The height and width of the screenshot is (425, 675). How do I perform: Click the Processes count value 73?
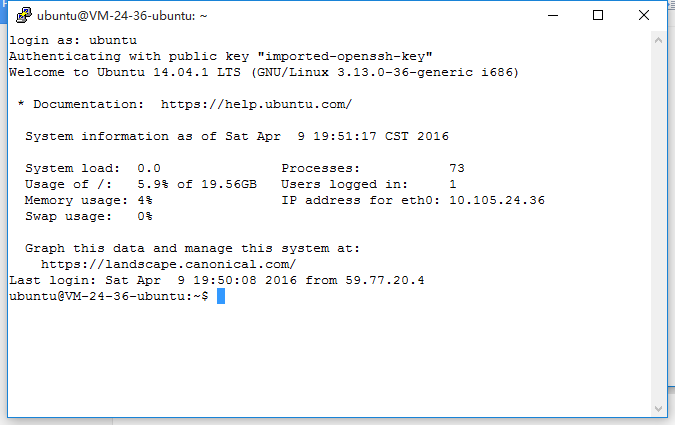[x=457, y=168]
